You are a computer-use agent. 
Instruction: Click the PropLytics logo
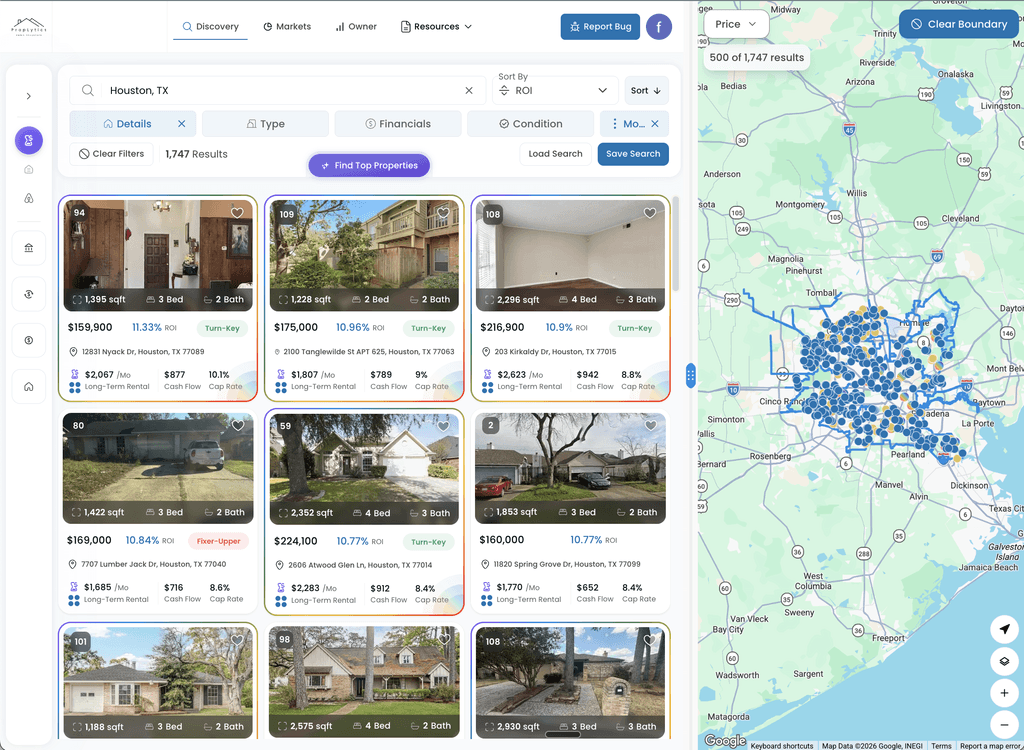coord(29,27)
